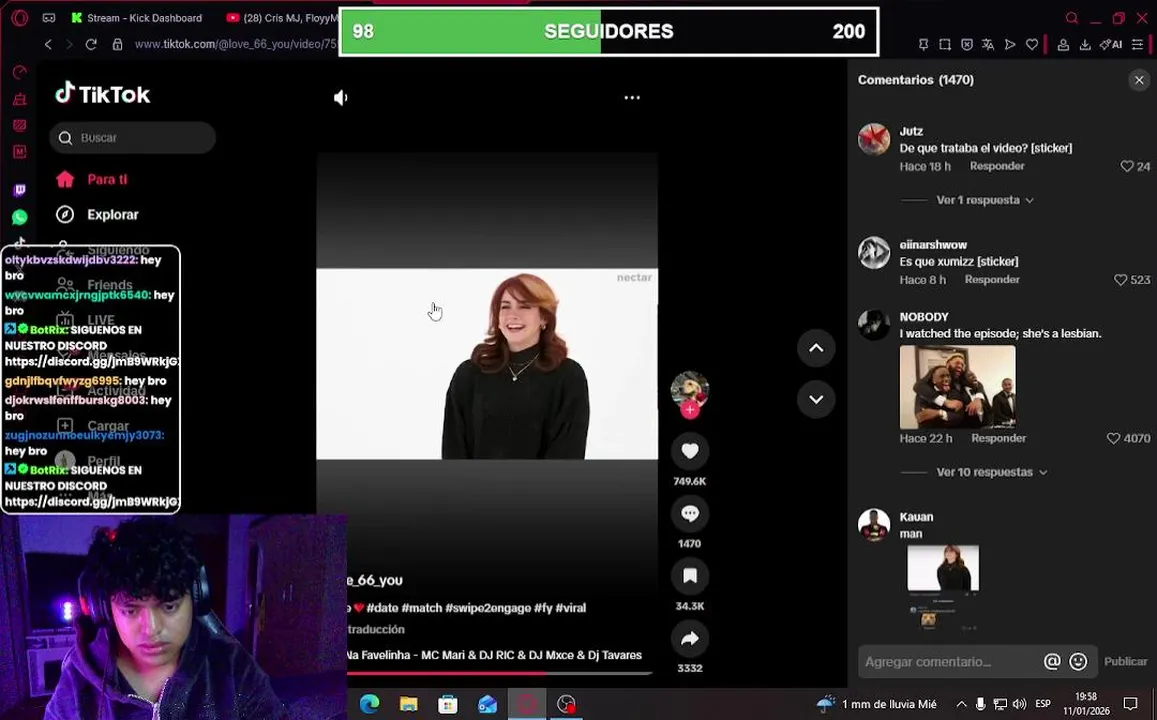Open the browser tab search magnifier
This screenshot has height=720, width=1157.
tap(1071, 18)
